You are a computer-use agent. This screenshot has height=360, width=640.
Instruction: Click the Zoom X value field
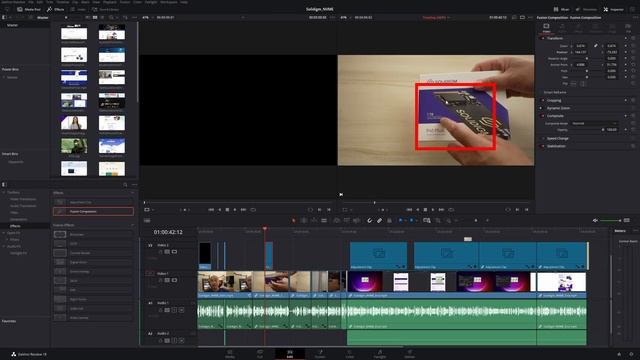(x=581, y=46)
